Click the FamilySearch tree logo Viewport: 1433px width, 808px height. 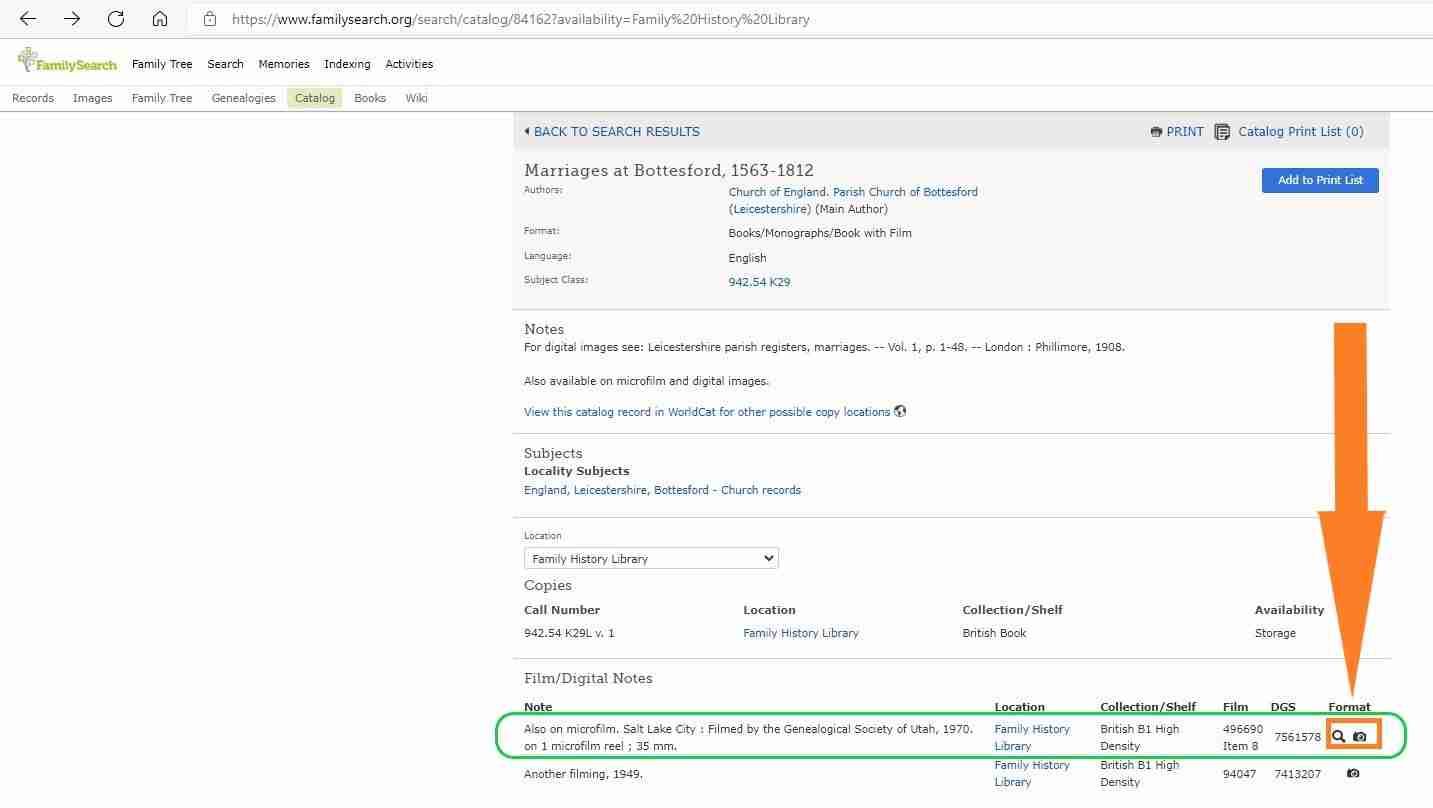pyautogui.click(x=27, y=61)
